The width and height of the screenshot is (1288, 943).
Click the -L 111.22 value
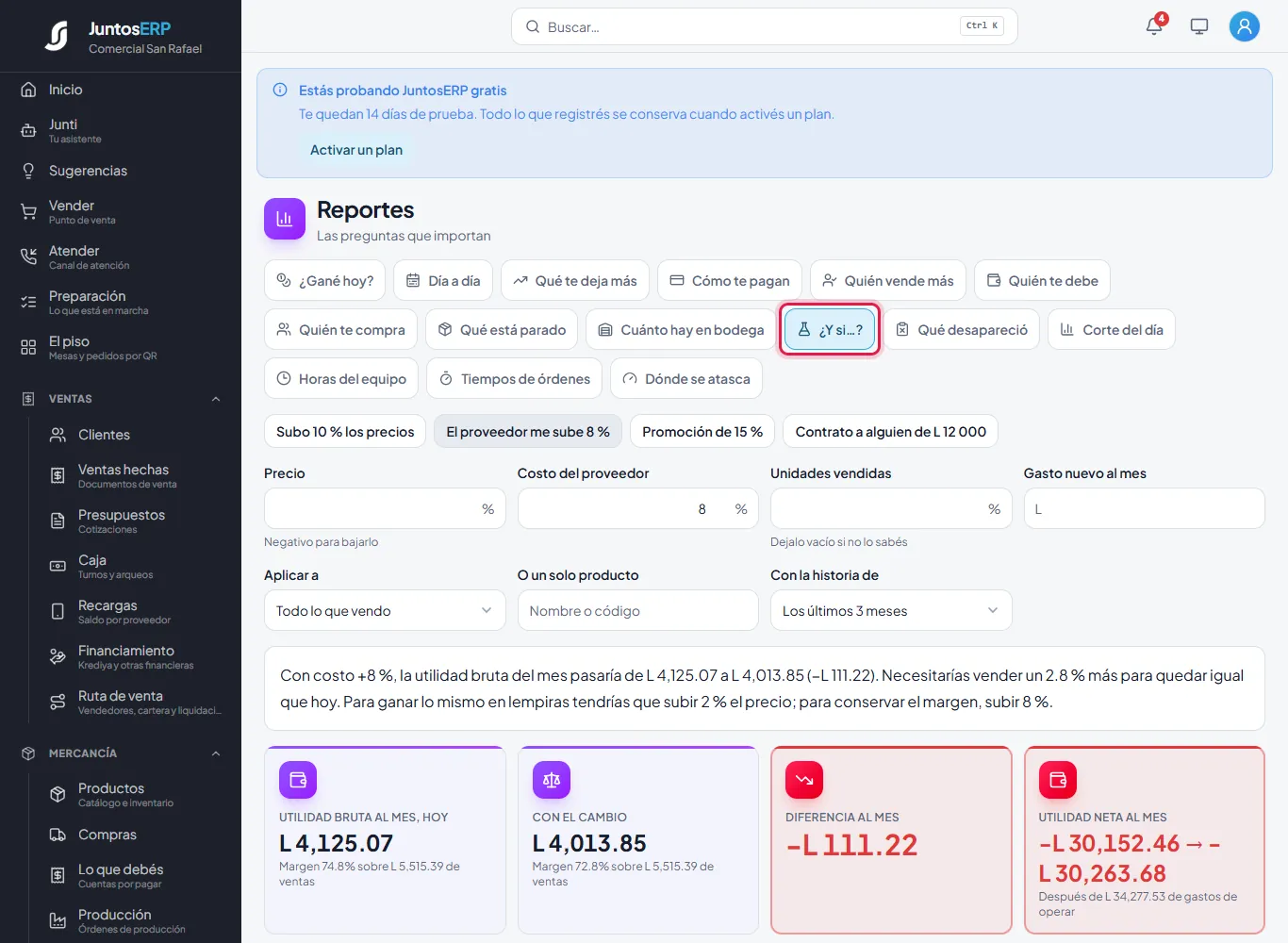pos(851,845)
